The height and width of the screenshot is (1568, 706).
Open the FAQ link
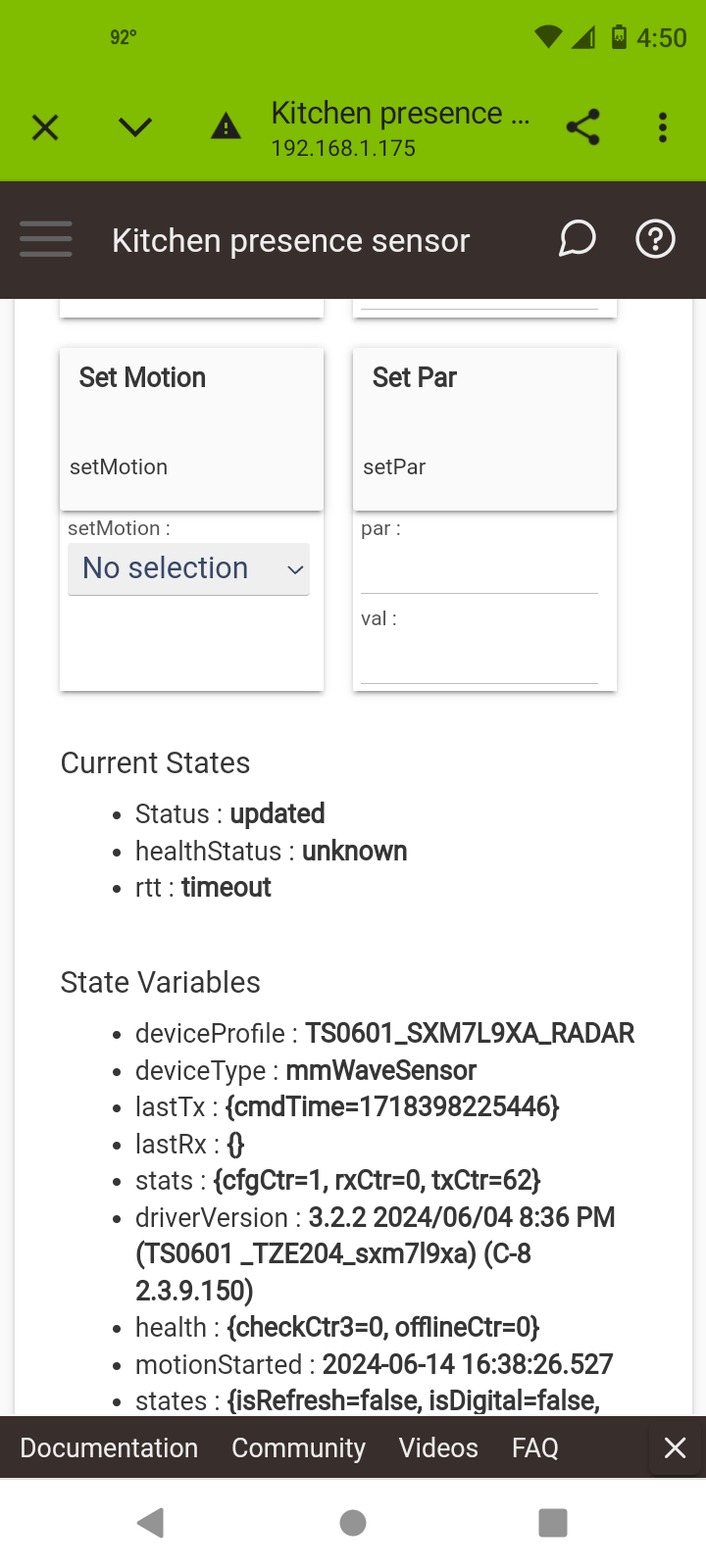tap(535, 1447)
